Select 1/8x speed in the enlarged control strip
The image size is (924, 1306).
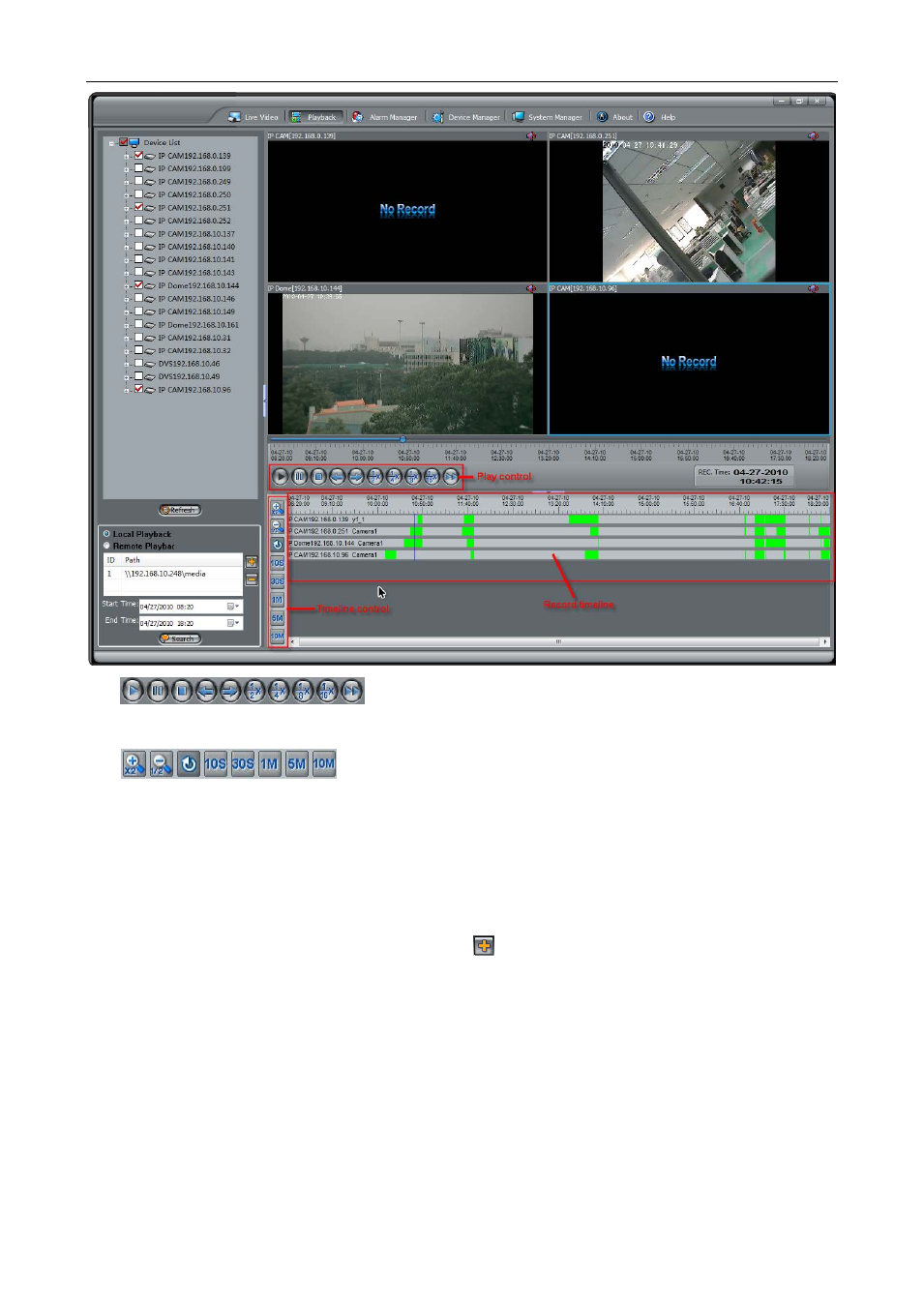tap(303, 691)
